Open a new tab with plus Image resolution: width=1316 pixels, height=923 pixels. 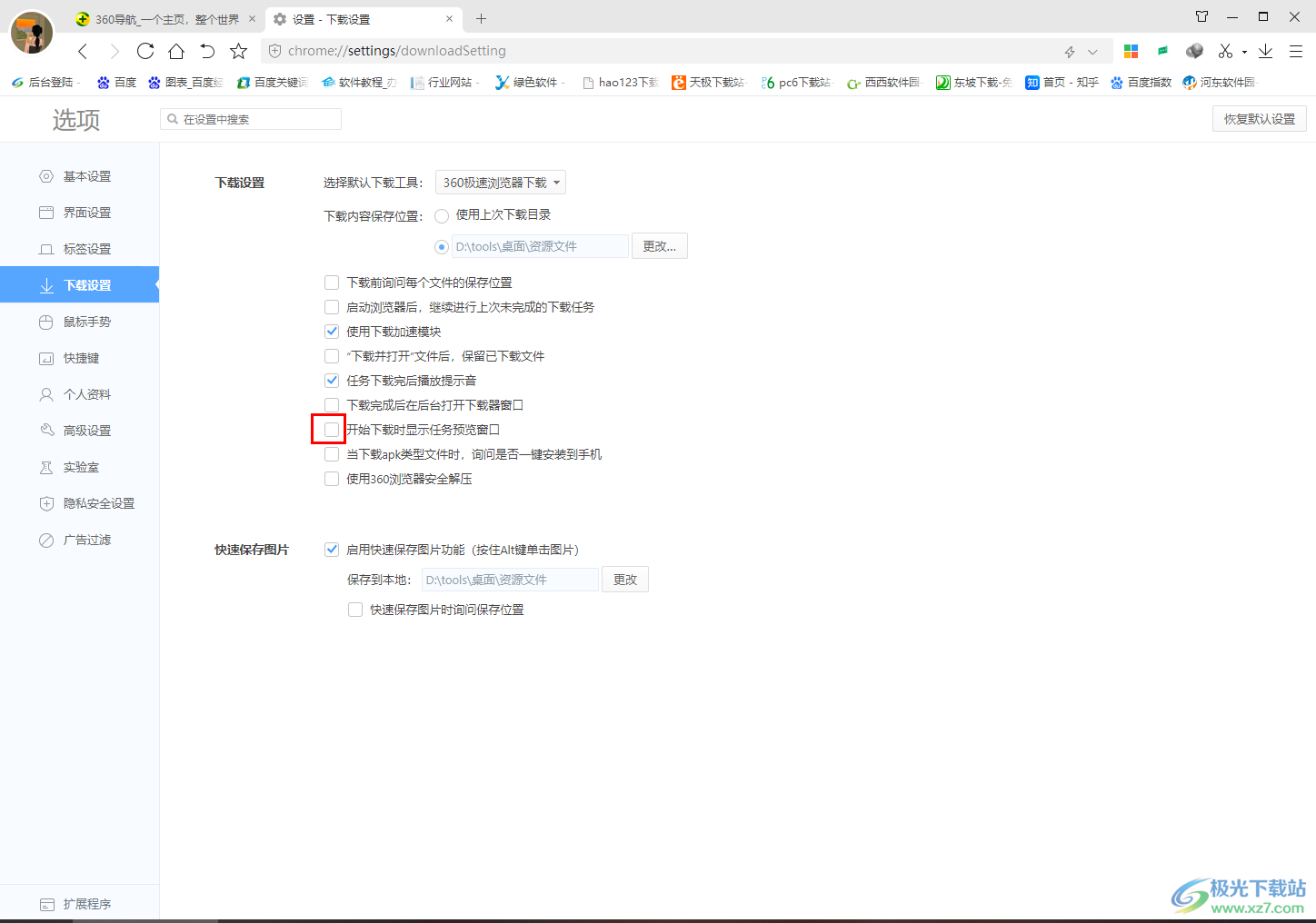point(481,18)
